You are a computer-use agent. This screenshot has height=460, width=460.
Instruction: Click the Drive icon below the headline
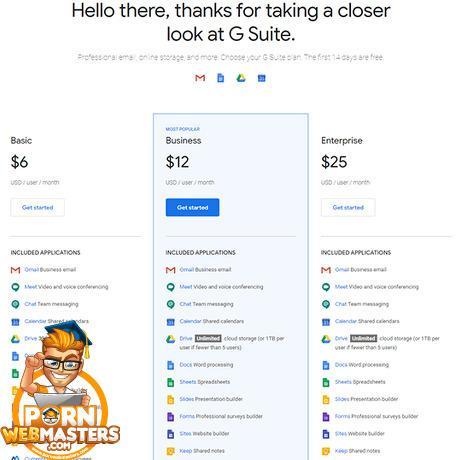pos(241,78)
